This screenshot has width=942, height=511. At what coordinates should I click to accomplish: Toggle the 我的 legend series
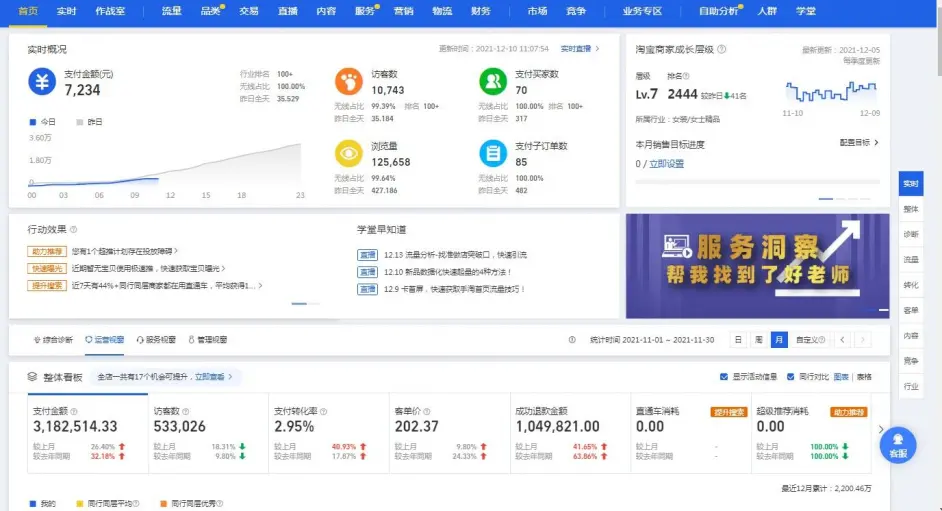42,504
